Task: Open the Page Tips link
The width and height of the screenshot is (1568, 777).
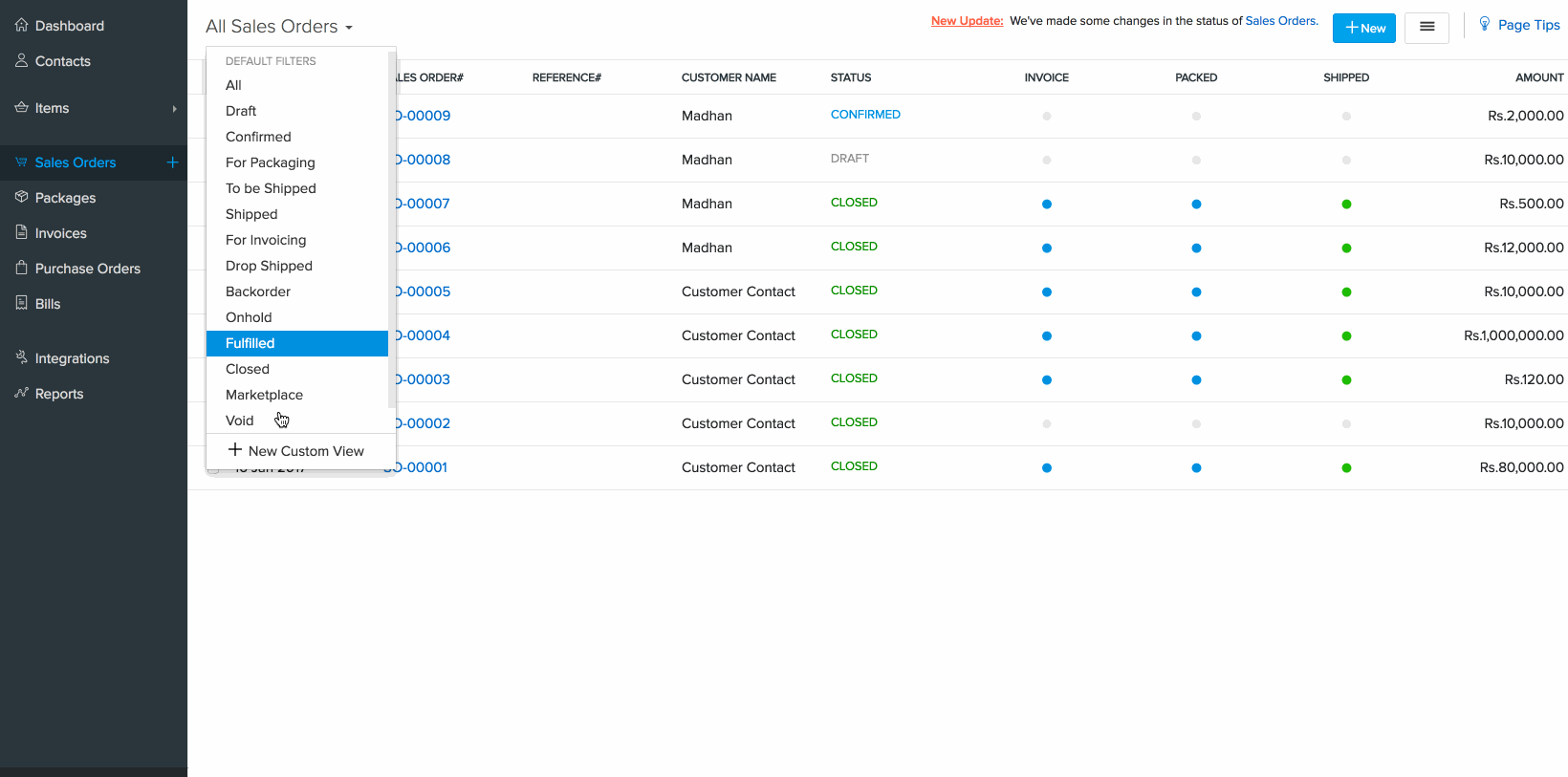Action: (x=1529, y=25)
